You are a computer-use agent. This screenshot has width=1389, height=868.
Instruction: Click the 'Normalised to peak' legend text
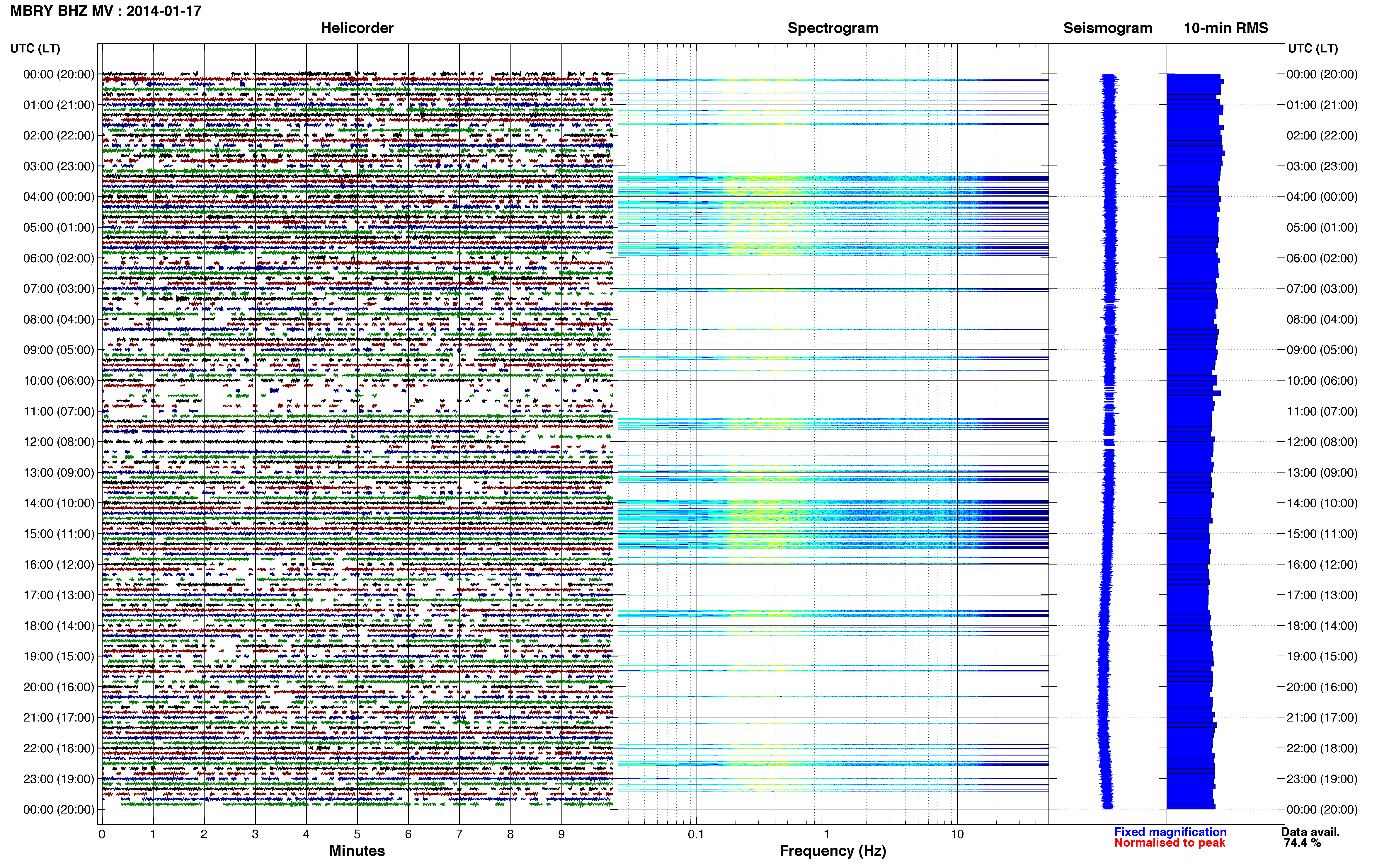1169,843
